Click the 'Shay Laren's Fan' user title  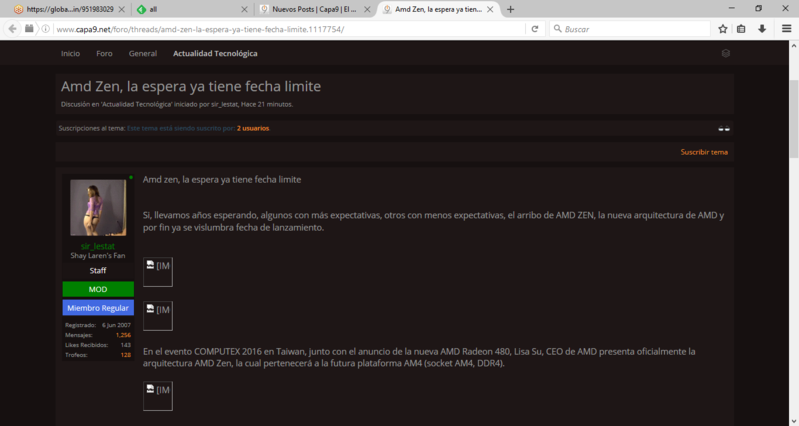pos(98,256)
